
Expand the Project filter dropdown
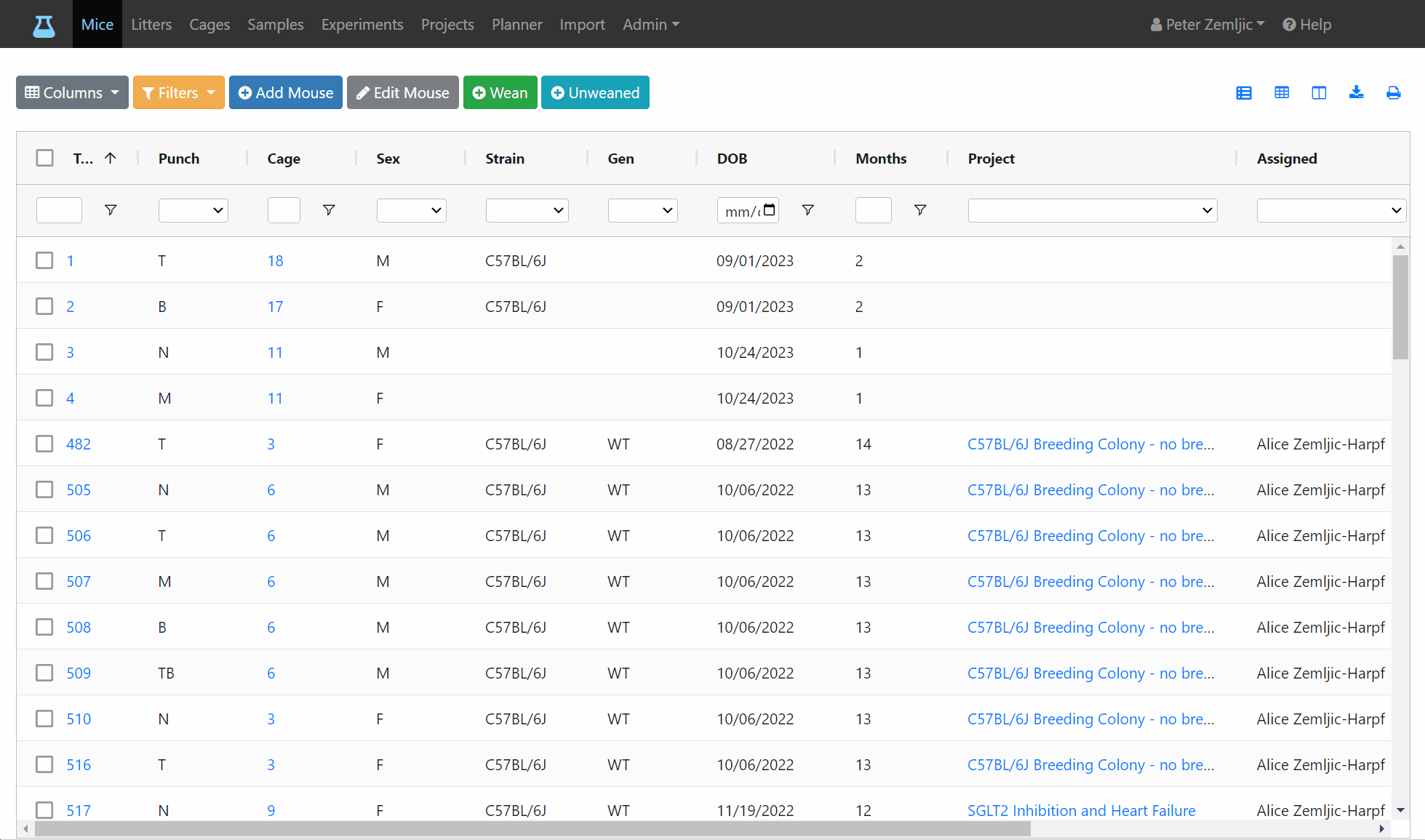(x=1092, y=210)
